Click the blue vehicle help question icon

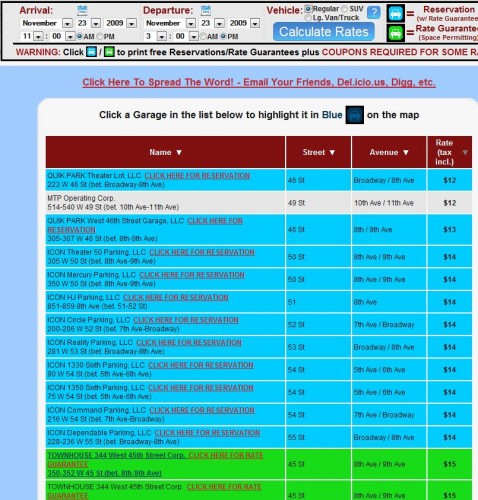click(374, 13)
